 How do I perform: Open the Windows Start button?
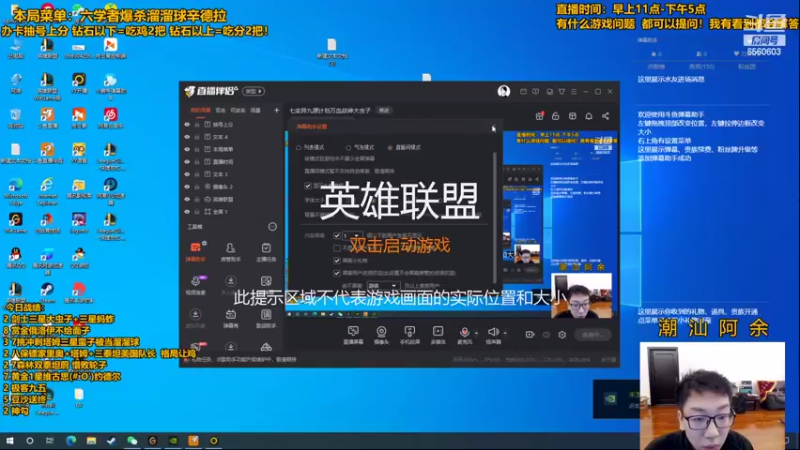coord(10,440)
